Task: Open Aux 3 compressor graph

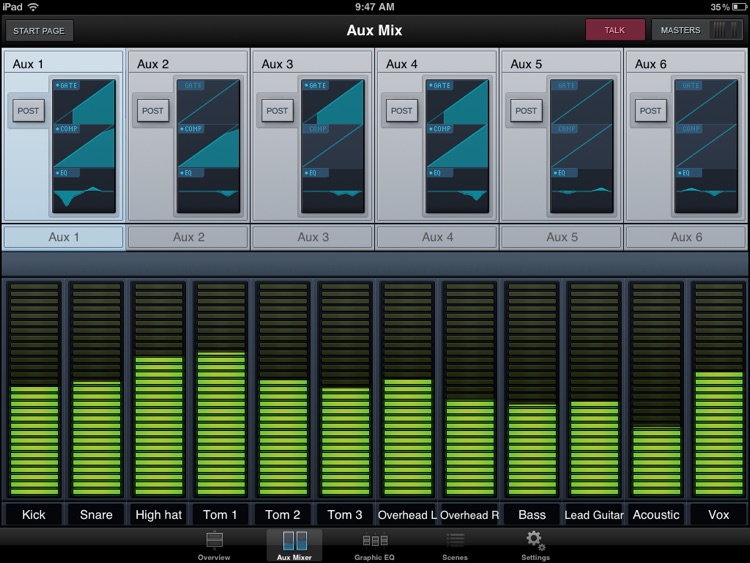Action: tap(333, 146)
